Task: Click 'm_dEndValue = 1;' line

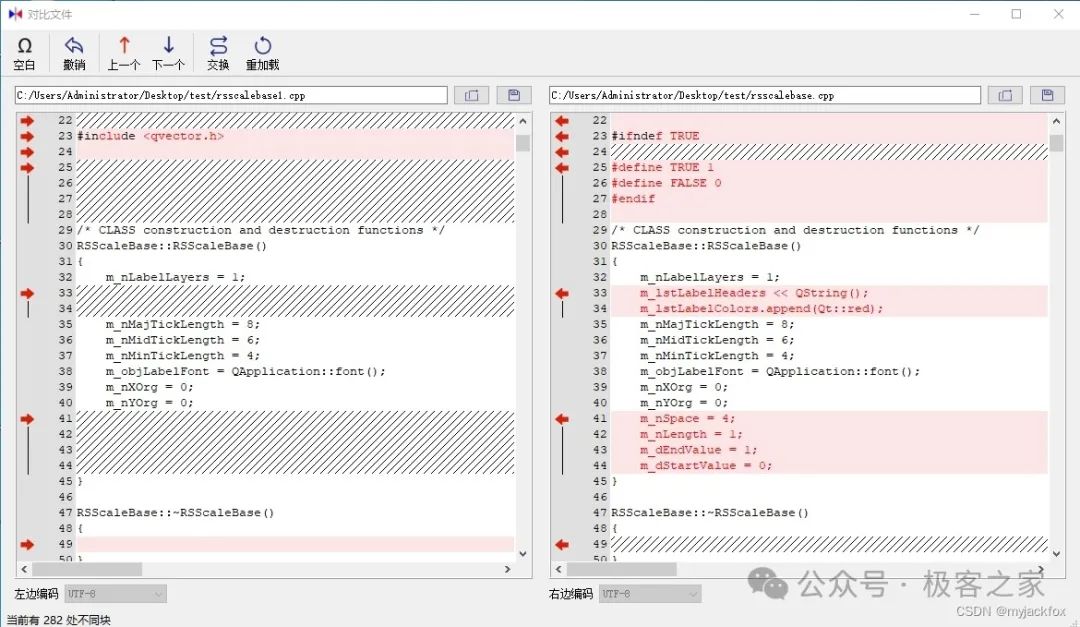Action: 698,450
